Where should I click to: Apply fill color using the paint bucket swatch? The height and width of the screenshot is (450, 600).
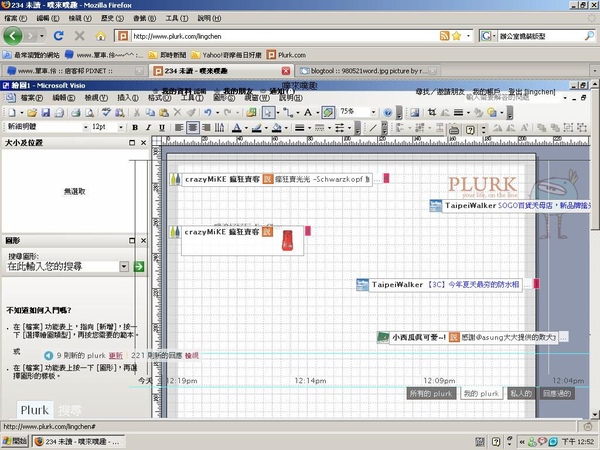tap(277, 128)
